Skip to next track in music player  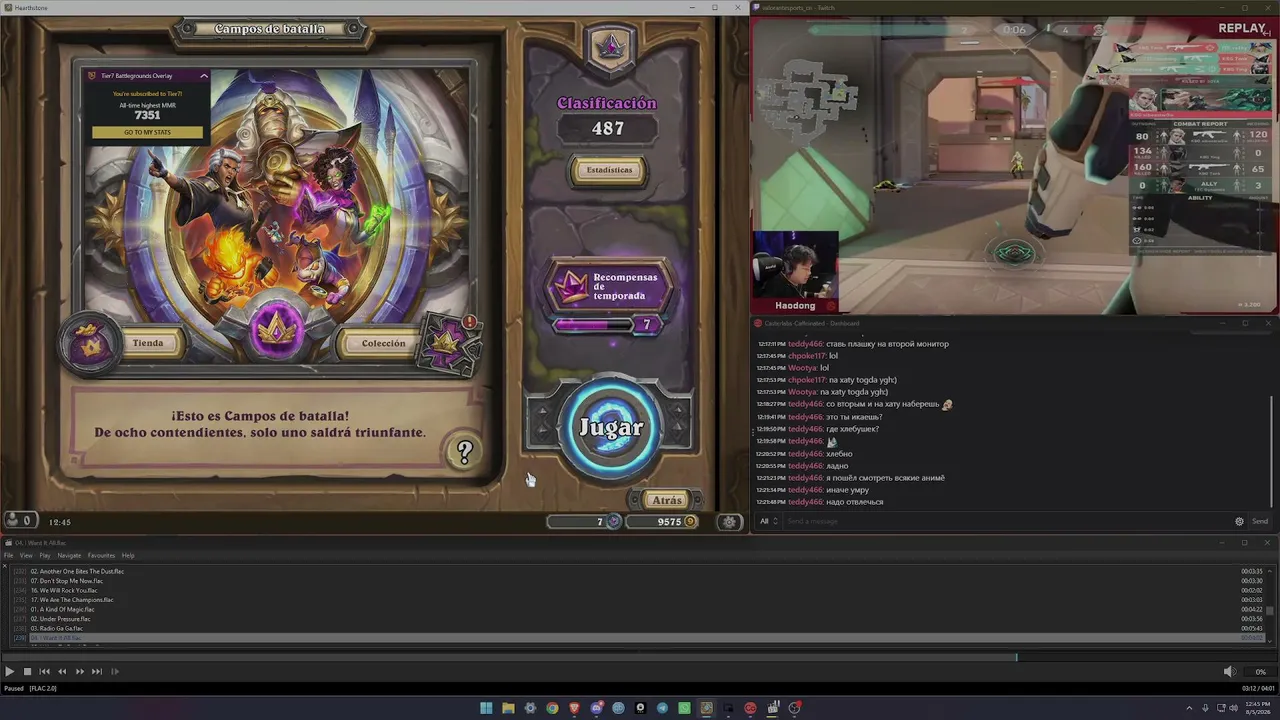click(x=97, y=672)
